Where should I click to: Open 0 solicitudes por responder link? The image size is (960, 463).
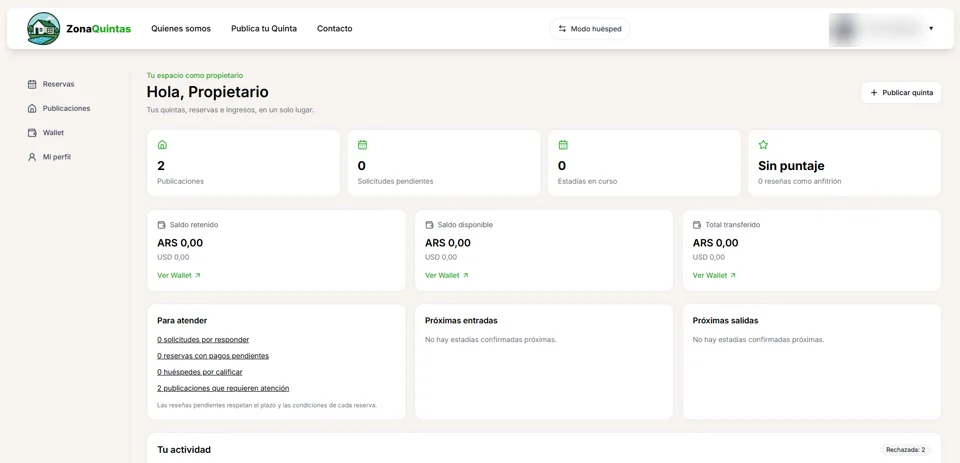click(x=203, y=339)
